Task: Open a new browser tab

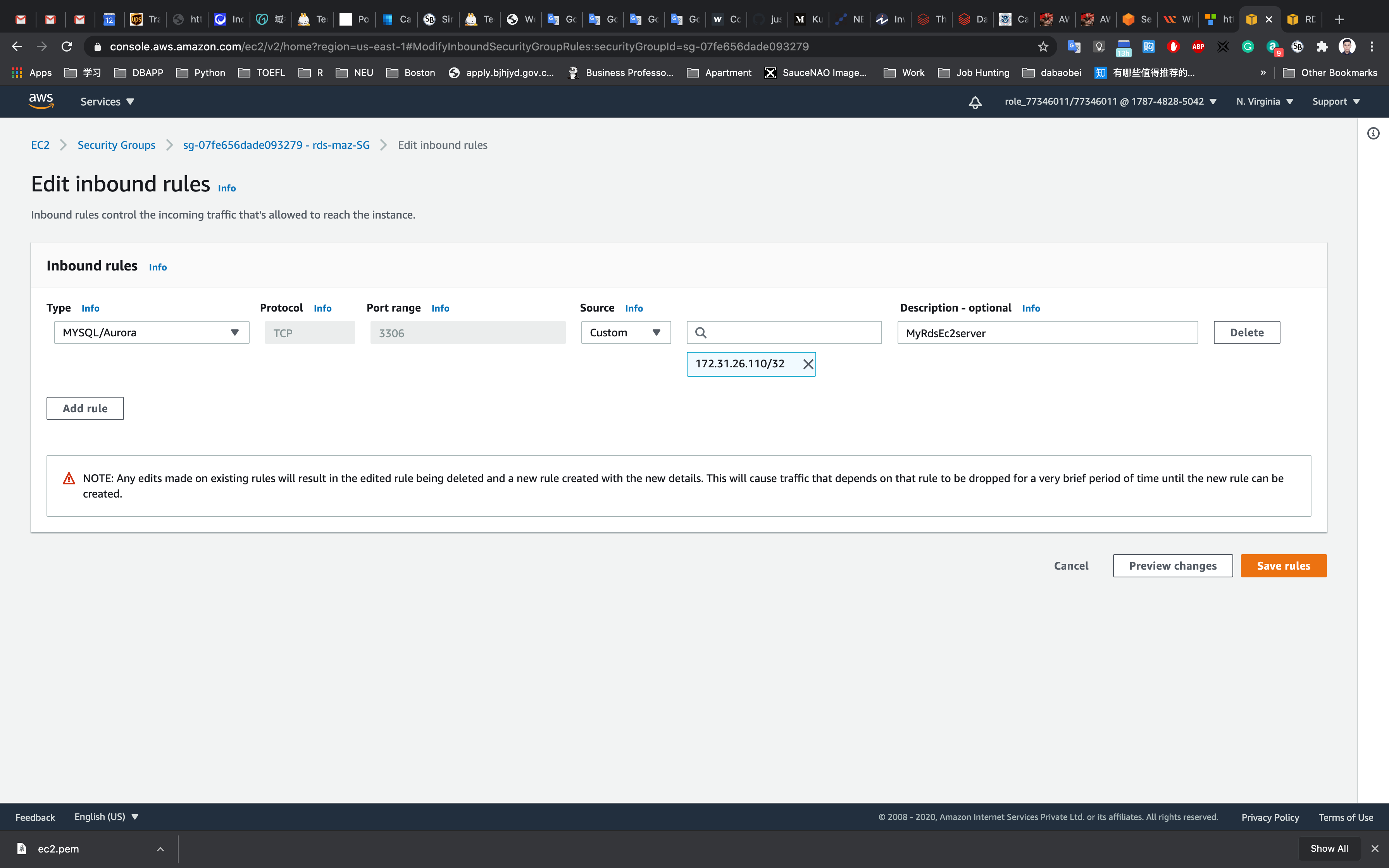Action: pyautogui.click(x=1339, y=19)
